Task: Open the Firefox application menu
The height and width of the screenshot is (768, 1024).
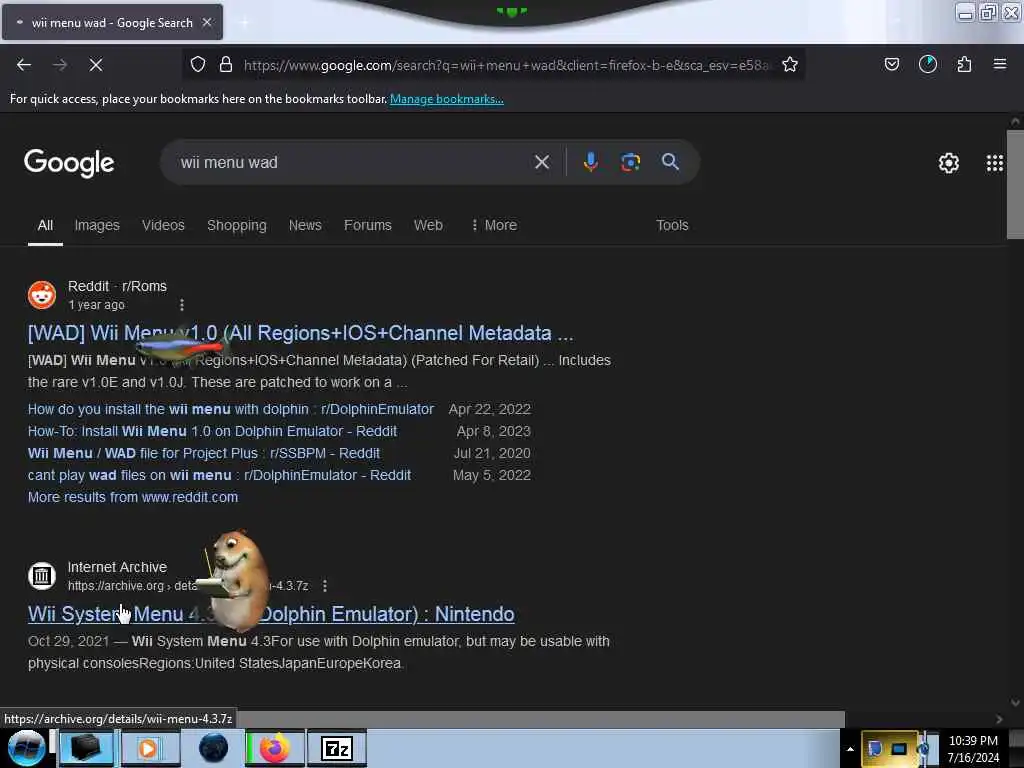Action: click(1000, 65)
